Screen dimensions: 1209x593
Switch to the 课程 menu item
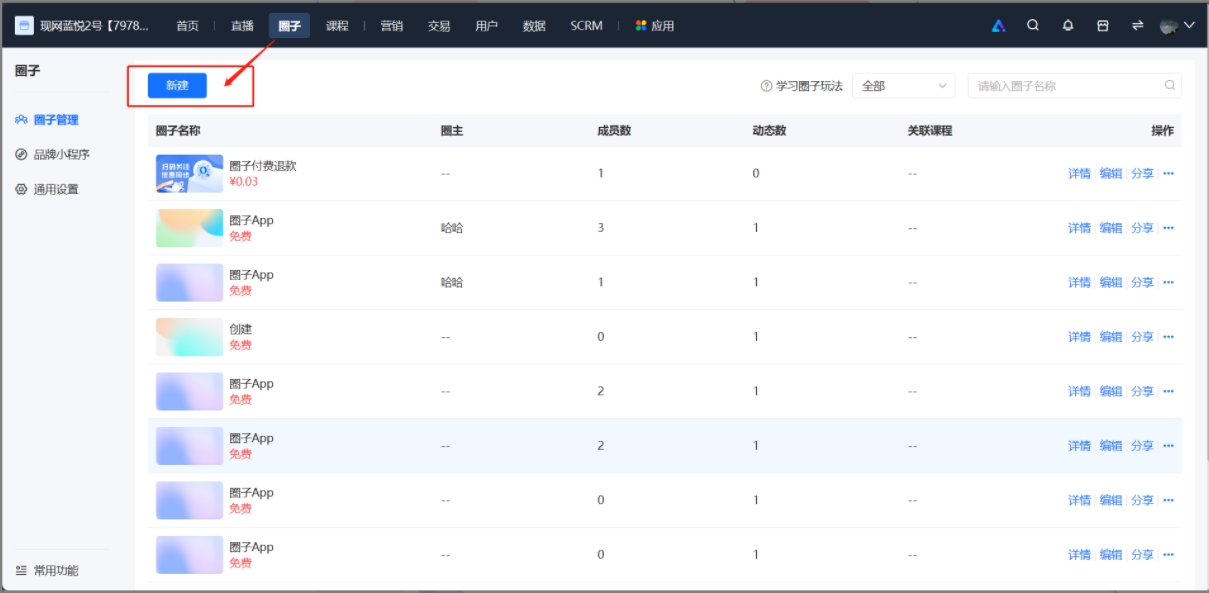click(337, 27)
